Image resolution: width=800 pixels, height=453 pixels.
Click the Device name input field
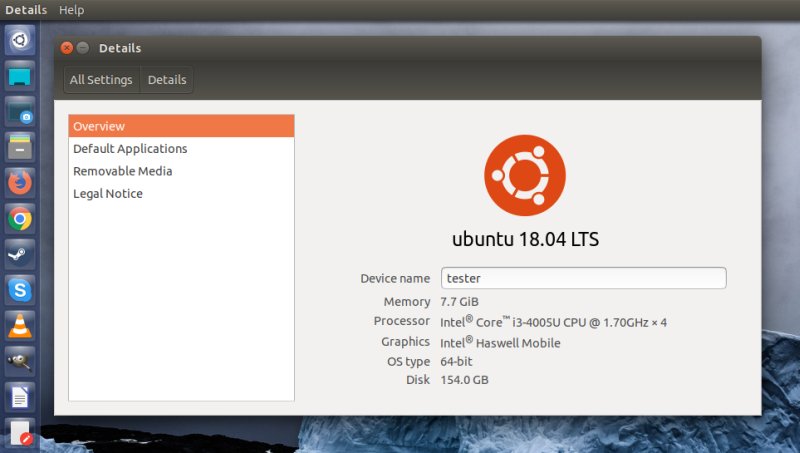click(x=584, y=278)
